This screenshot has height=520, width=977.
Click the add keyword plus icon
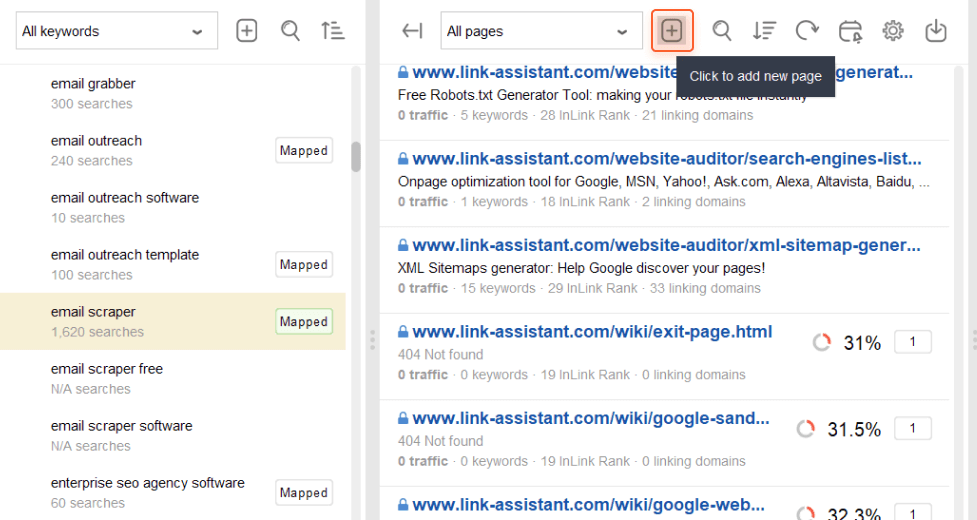pos(247,31)
